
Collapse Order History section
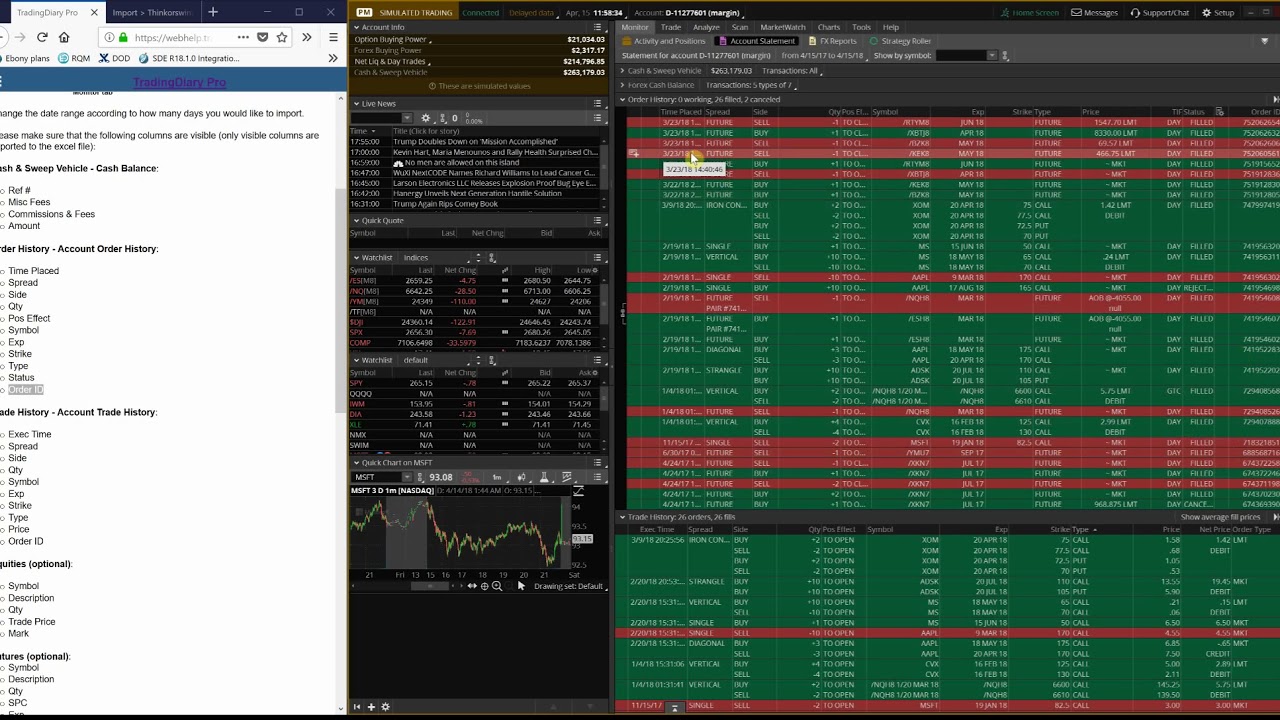click(622, 100)
